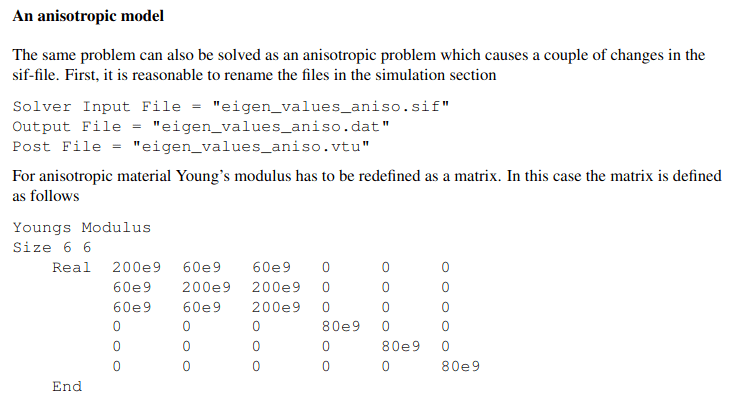Screen dimensions: 750x401
Task: Click the words 'as follows' before the matrix
Action: tap(45, 196)
